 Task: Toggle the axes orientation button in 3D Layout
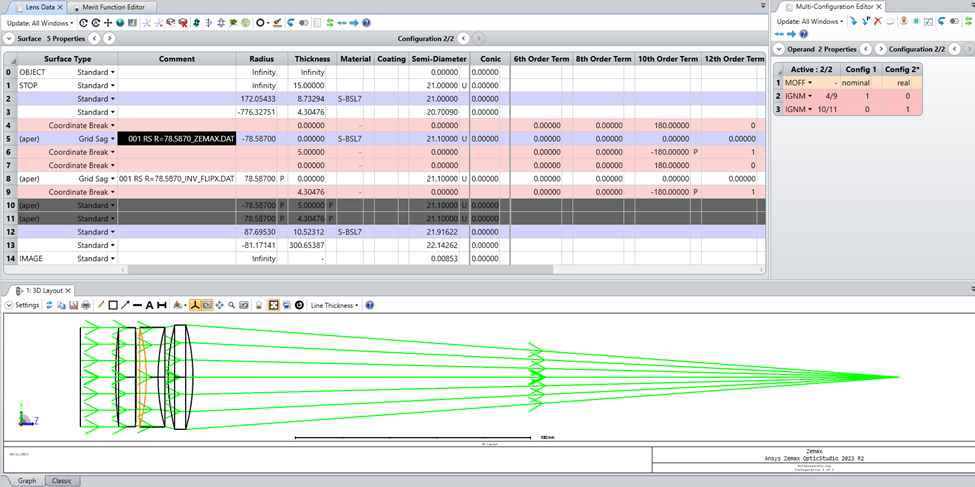pyautogui.click(x=195, y=305)
